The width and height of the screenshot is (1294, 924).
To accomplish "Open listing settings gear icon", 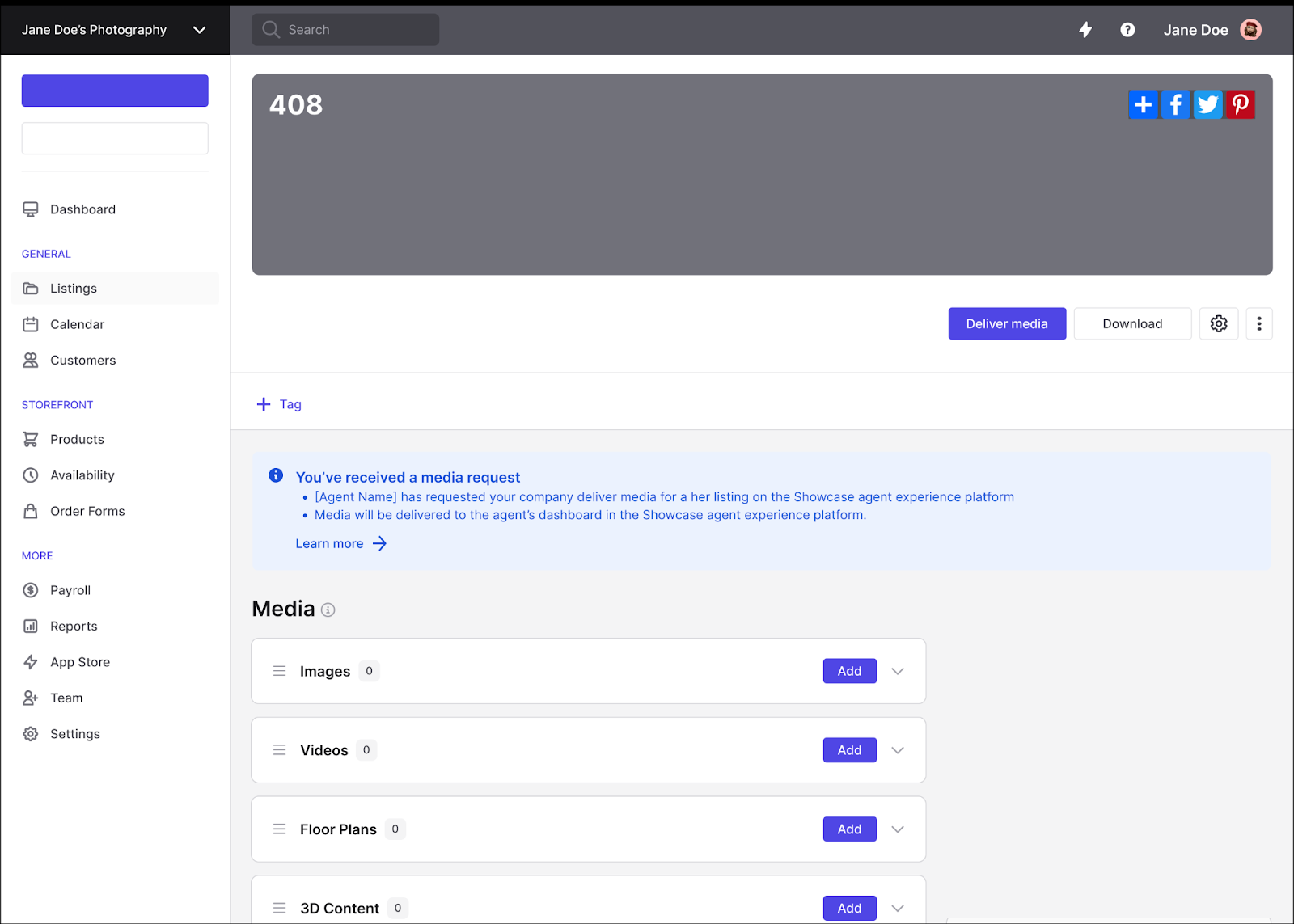I will (x=1219, y=323).
